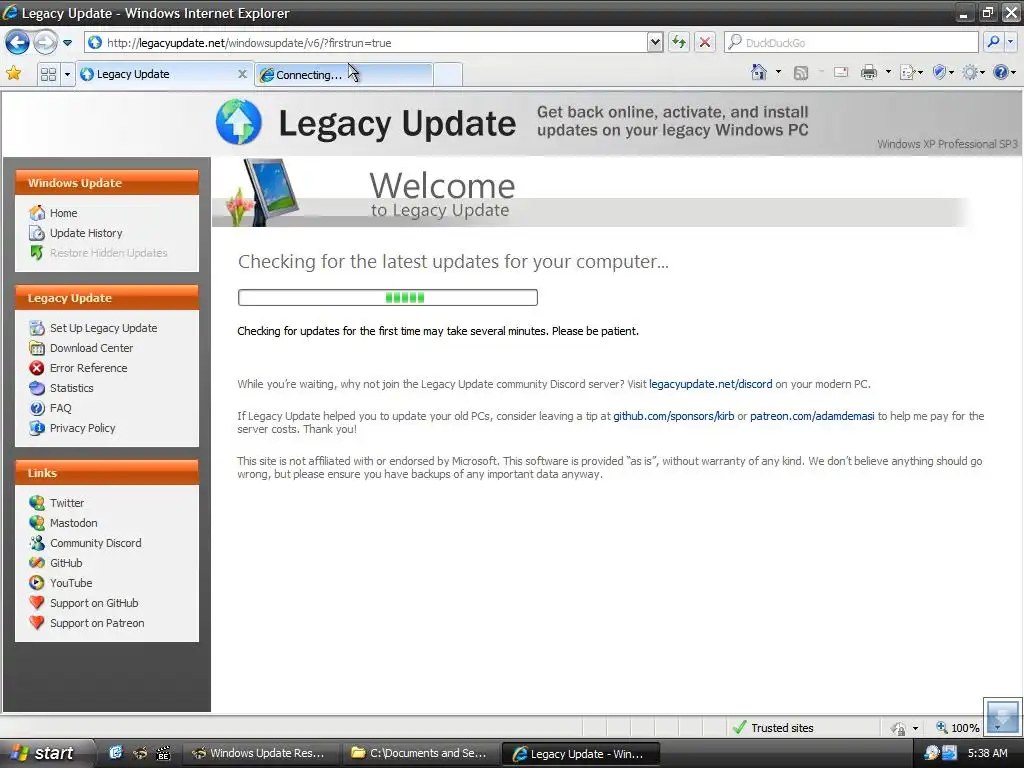
Task: Close the Legacy Update tab
Action: 242,74
